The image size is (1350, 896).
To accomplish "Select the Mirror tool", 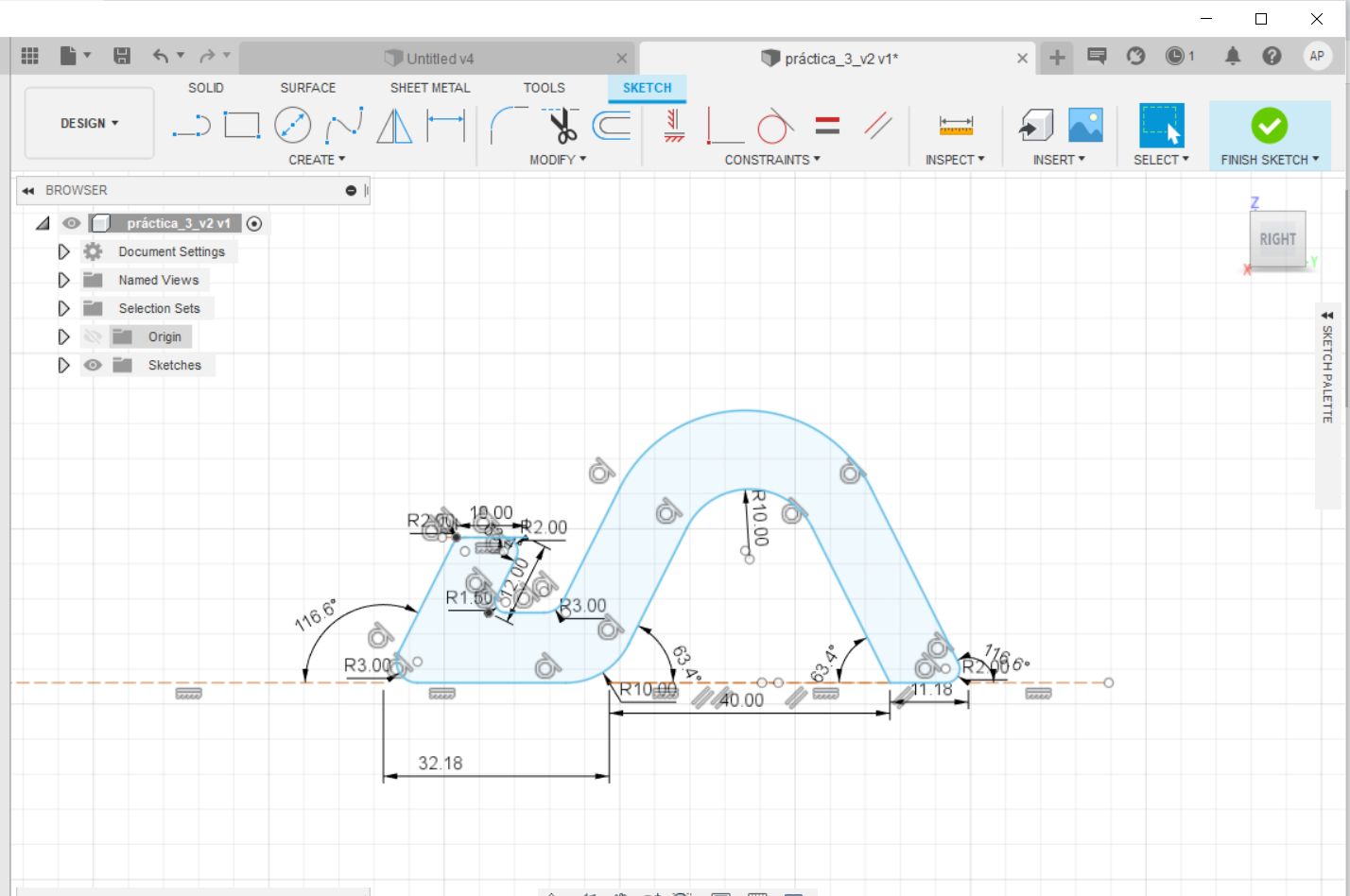I will 394,125.
